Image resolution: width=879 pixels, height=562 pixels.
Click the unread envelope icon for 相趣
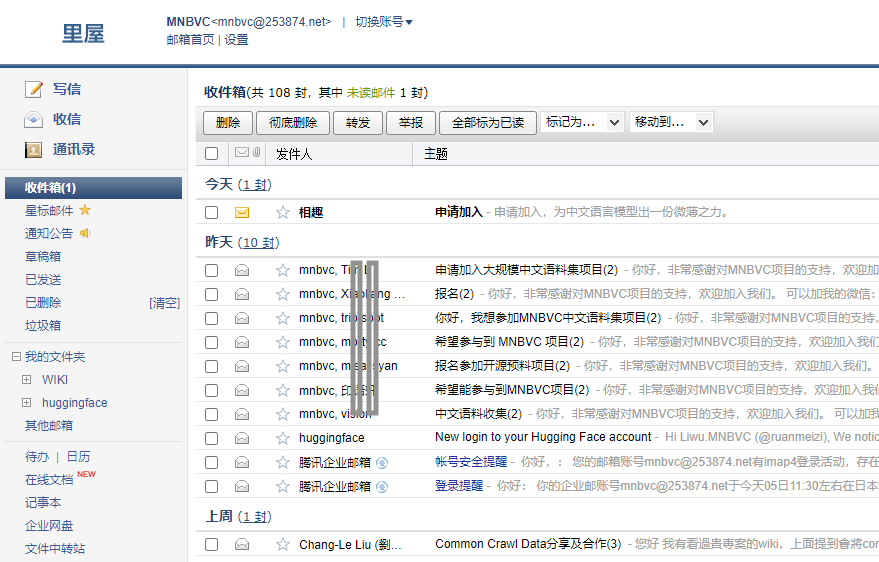coord(242,212)
